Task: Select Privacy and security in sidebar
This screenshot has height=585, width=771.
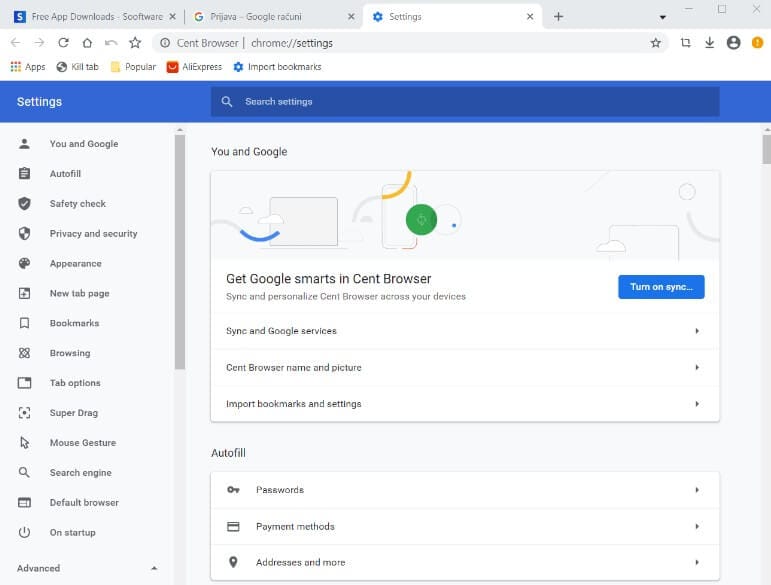Action: pos(93,234)
